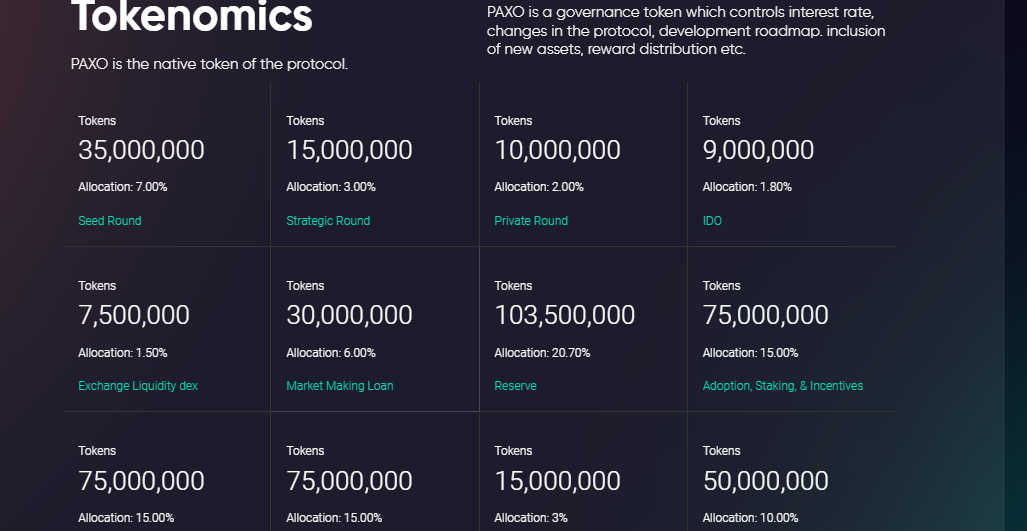The height and width of the screenshot is (531, 1027).
Task: Click the 30,000,000 token amount
Action: click(x=349, y=315)
